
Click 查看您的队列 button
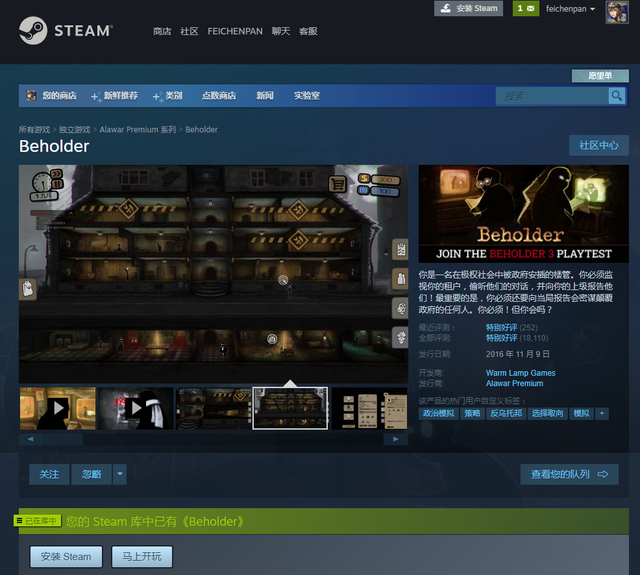pyautogui.click(x=569, y=474)
